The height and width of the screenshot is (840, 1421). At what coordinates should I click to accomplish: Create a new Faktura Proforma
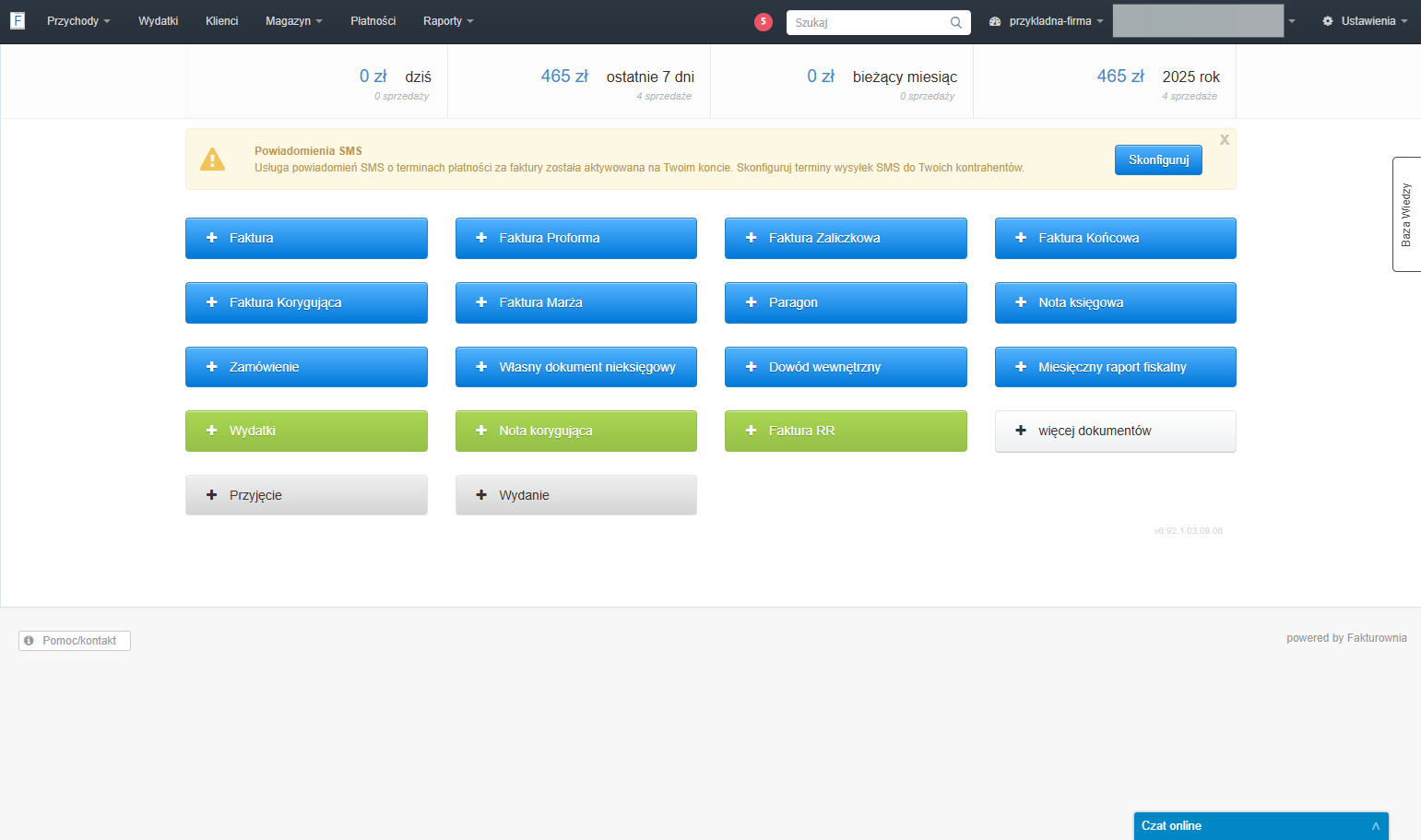576,238
